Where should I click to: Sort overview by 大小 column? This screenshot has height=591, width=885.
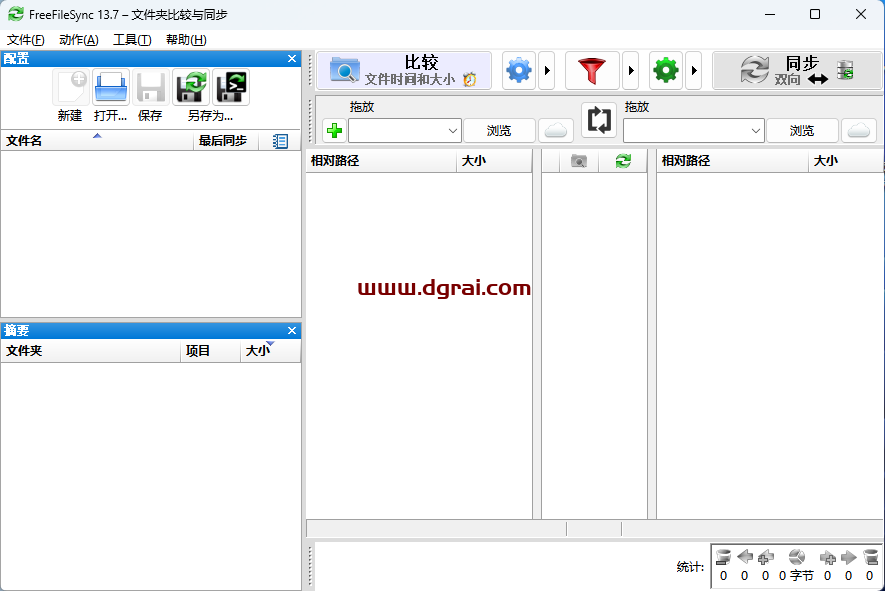270,351
